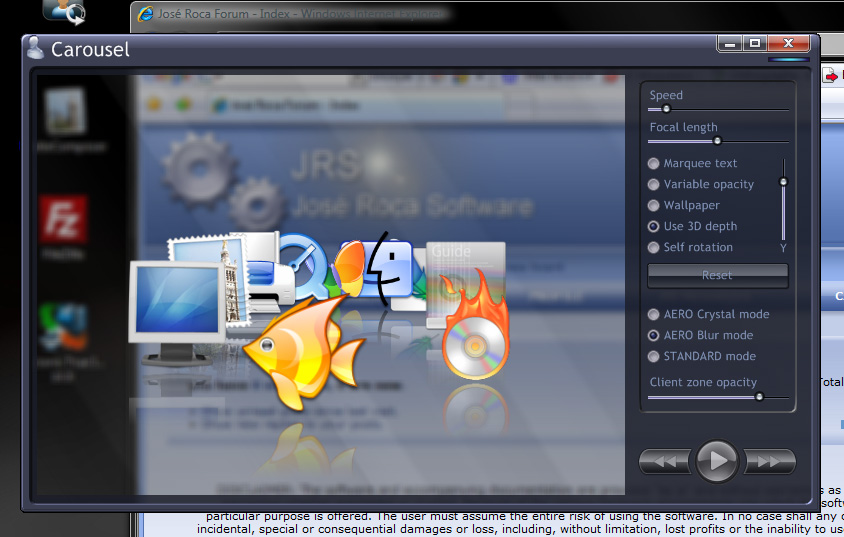Viewport: 844px width, 537px height.
Task: Click the vertical Y axis slider handle
Action: (784, 182)
